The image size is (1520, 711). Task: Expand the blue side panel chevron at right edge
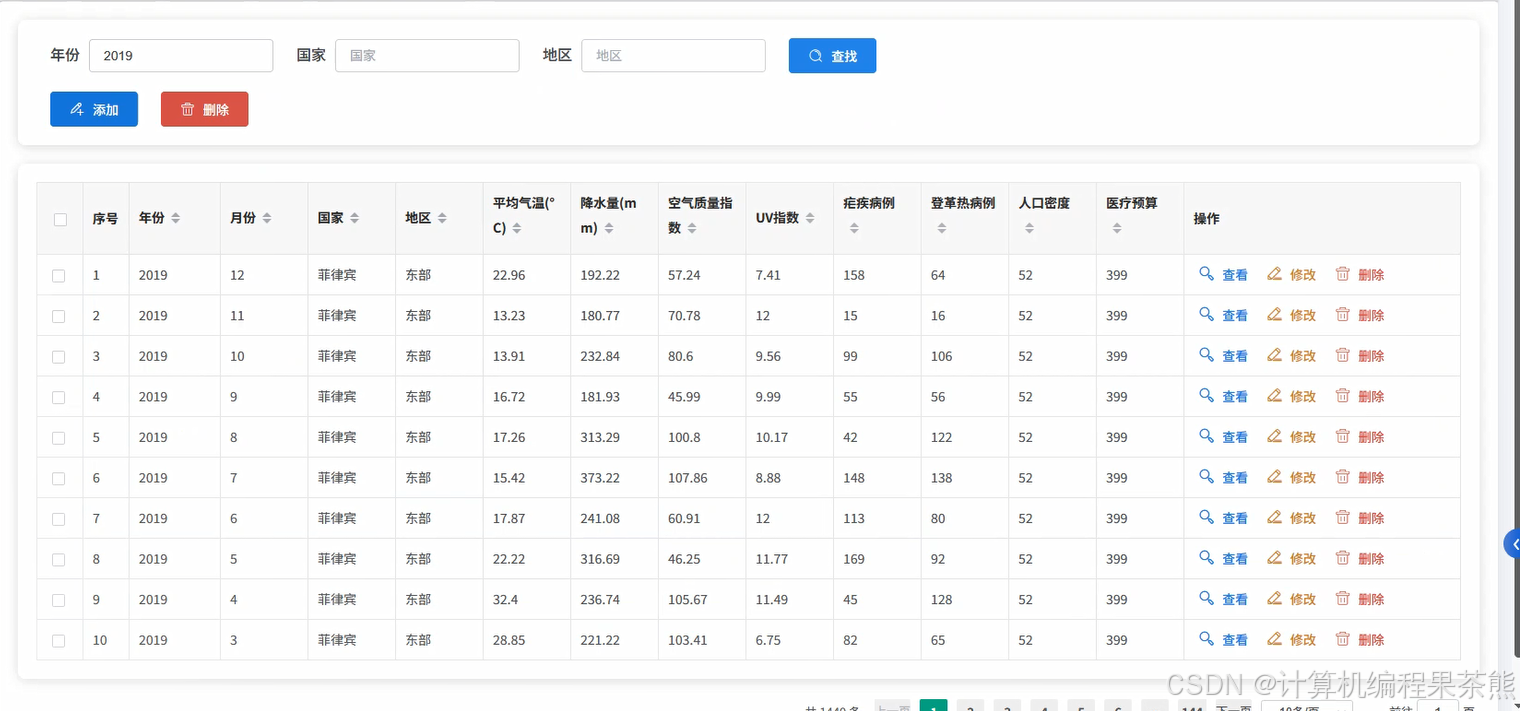click(1513, 544)
